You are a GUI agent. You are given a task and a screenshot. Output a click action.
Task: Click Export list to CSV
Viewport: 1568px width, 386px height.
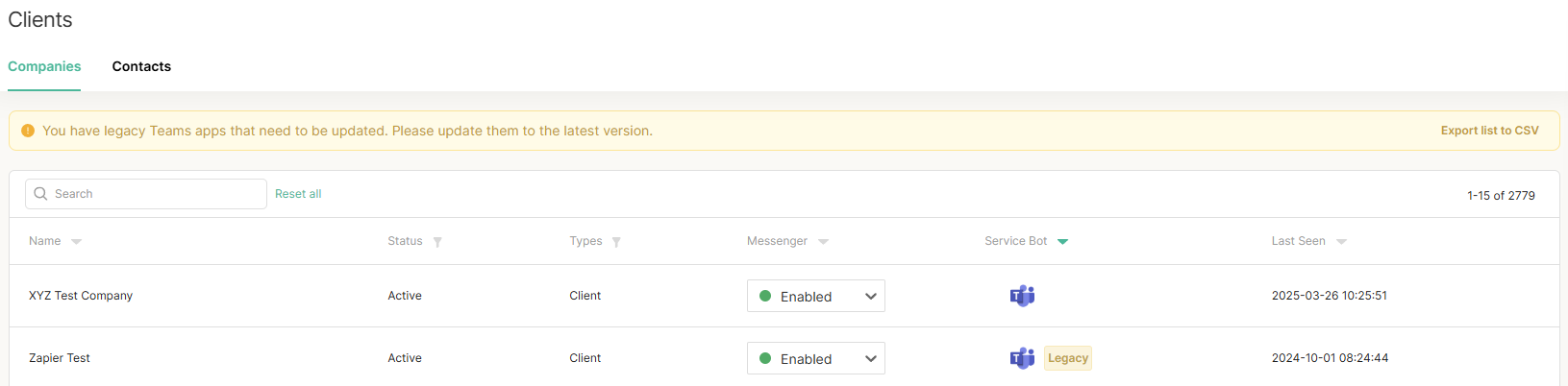1489,131
